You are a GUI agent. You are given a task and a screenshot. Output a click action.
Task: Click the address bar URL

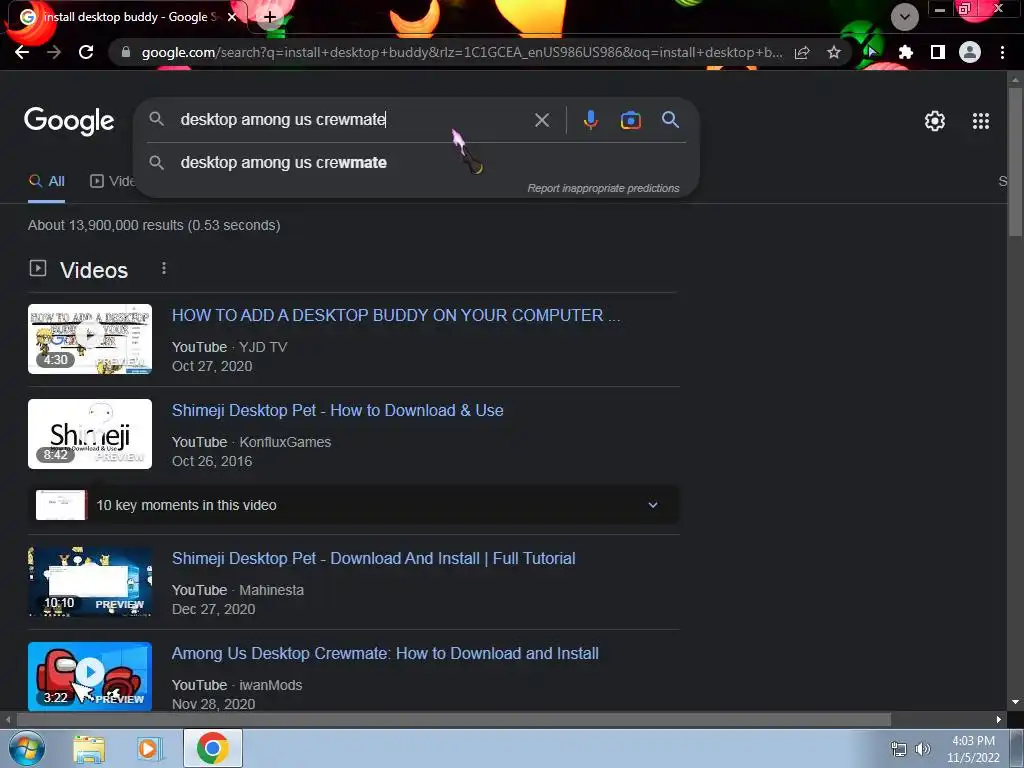pos(462,52)
